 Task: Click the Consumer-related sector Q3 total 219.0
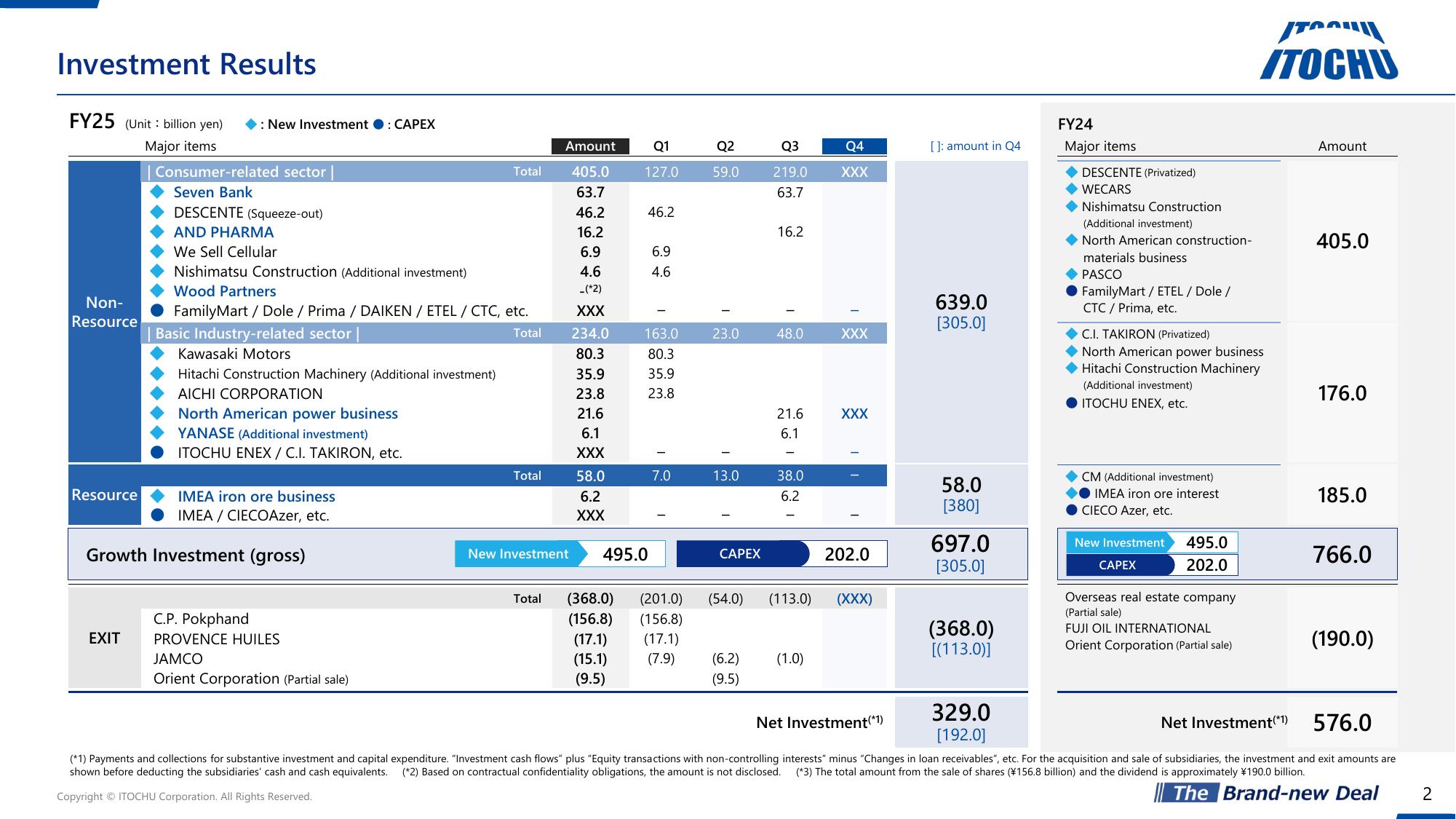click(x=790, y=172)
